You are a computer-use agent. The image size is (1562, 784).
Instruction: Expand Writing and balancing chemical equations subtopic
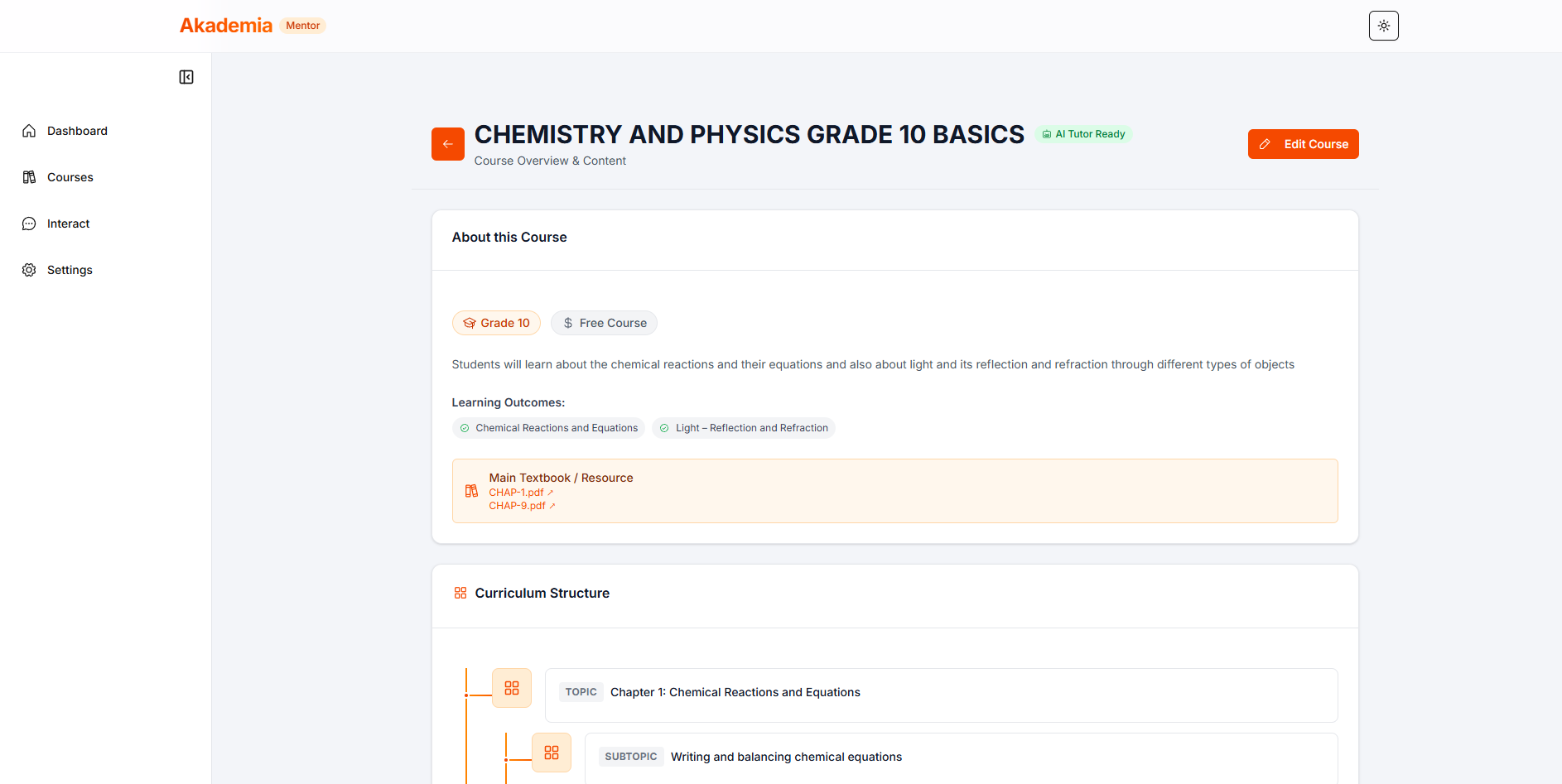[x=786, y=757]
